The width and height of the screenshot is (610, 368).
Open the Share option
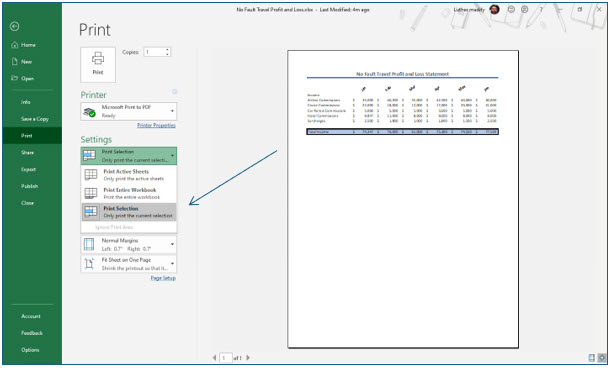coord(27,152)
